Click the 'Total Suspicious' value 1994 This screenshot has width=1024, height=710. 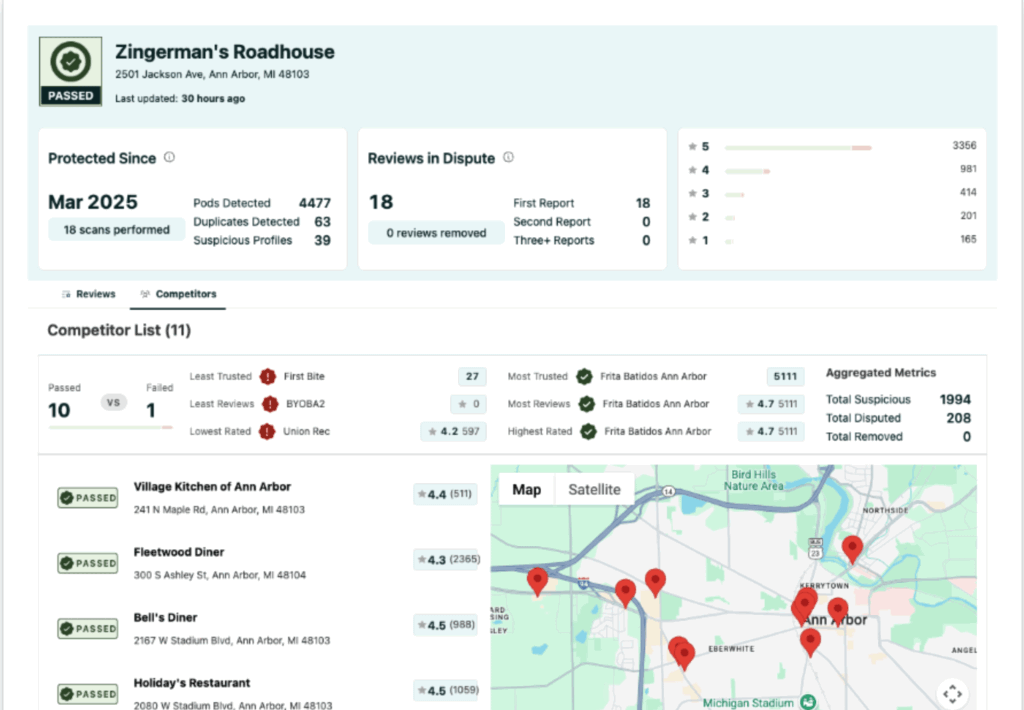955,400
